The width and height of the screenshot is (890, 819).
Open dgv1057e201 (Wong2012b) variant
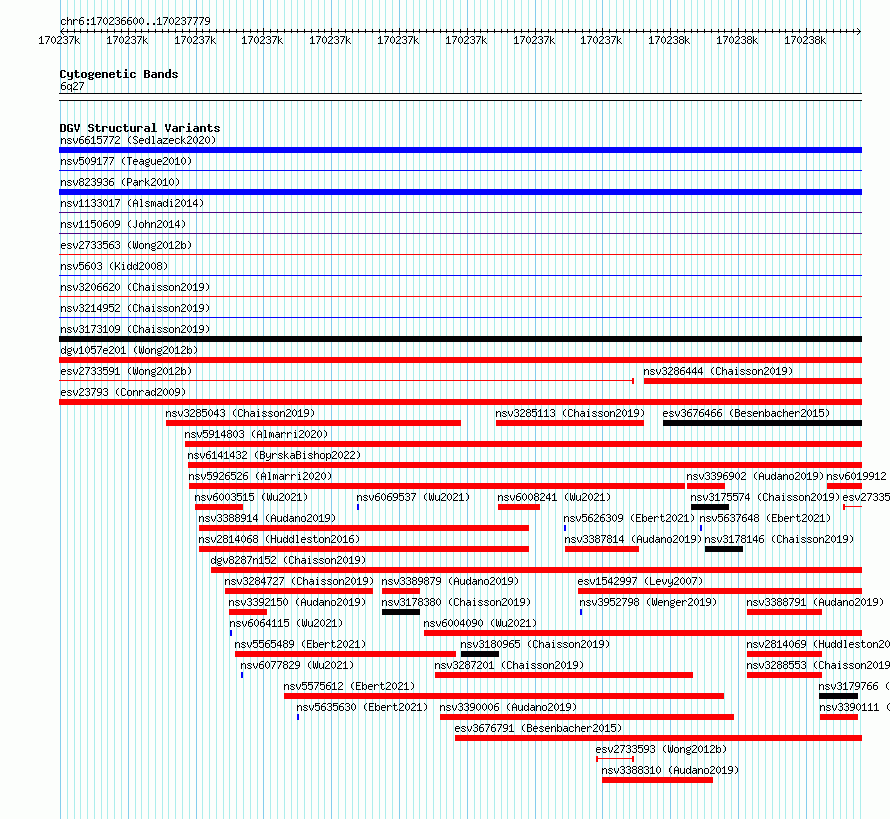[129, 350]
